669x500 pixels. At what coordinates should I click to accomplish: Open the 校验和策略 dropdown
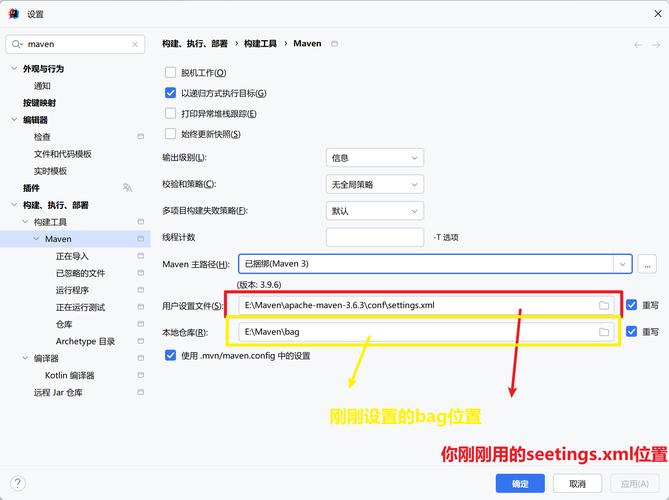[x=375, y=184]
